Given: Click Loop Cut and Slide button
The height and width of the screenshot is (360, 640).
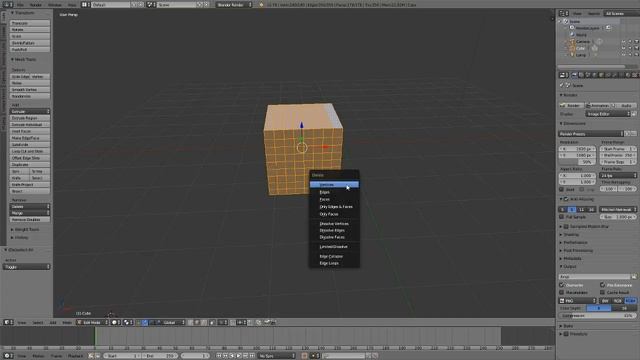Looking at the screenshot, I should (x=30, y=151).
